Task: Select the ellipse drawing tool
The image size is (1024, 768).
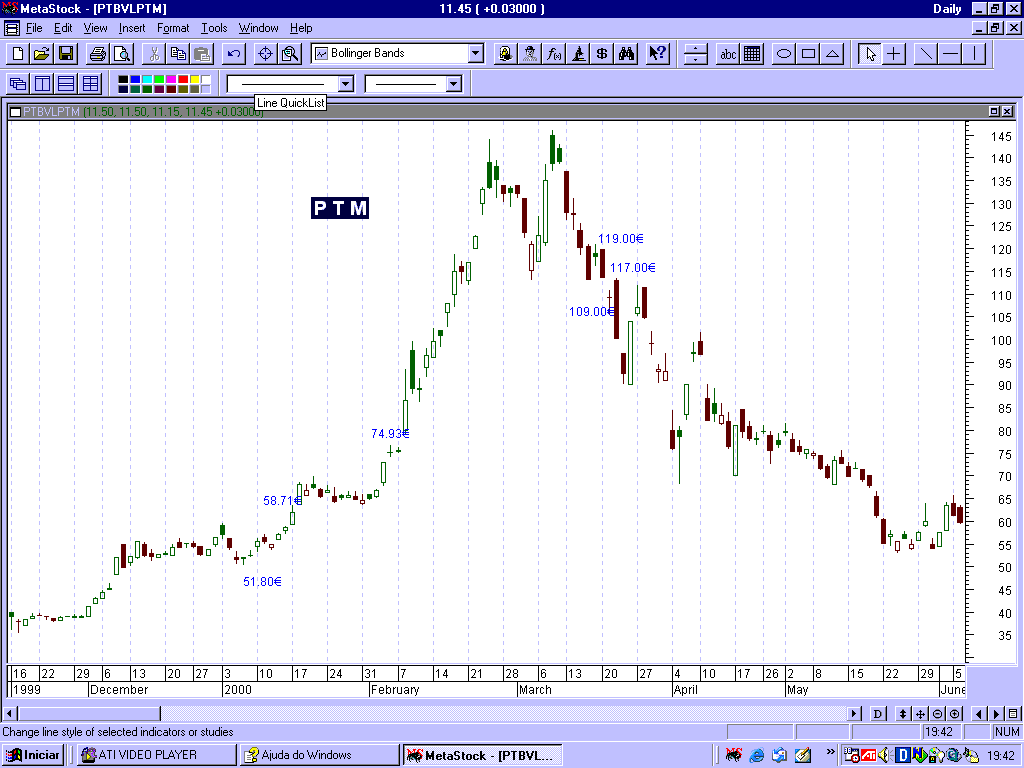Action: (784, 54)
